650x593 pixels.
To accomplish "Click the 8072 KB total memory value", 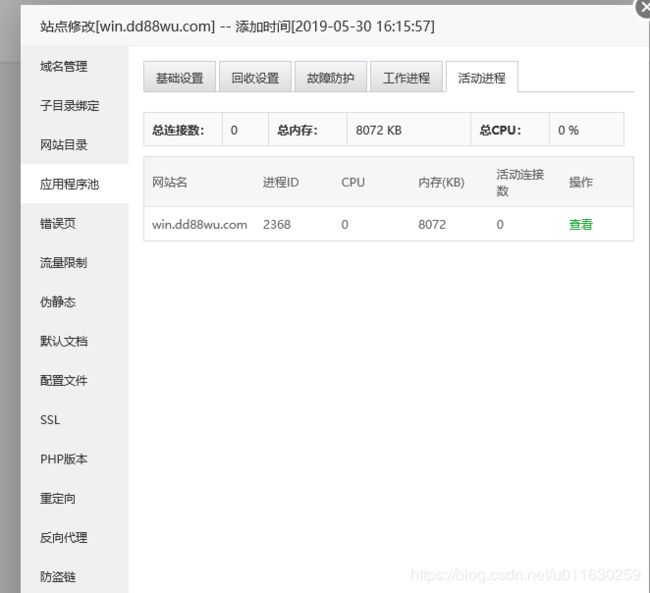I will pos(378,130).
